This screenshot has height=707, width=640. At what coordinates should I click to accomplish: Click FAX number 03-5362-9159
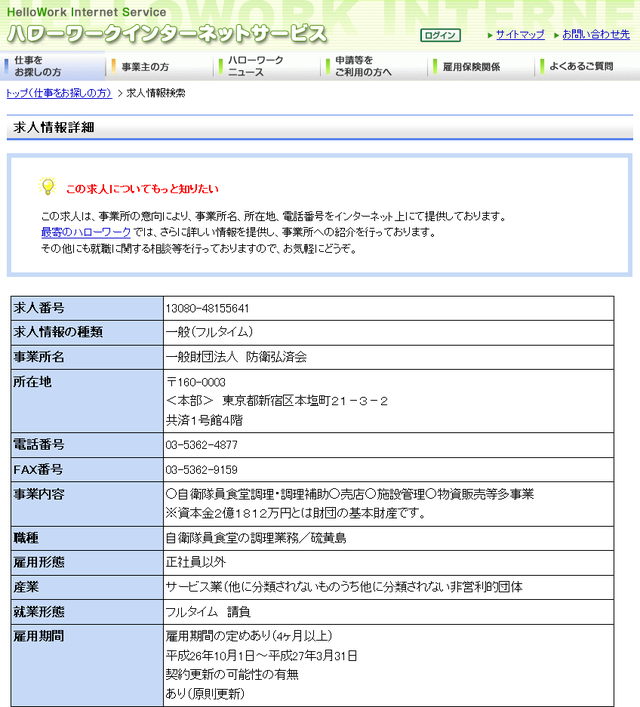(201, 470)
